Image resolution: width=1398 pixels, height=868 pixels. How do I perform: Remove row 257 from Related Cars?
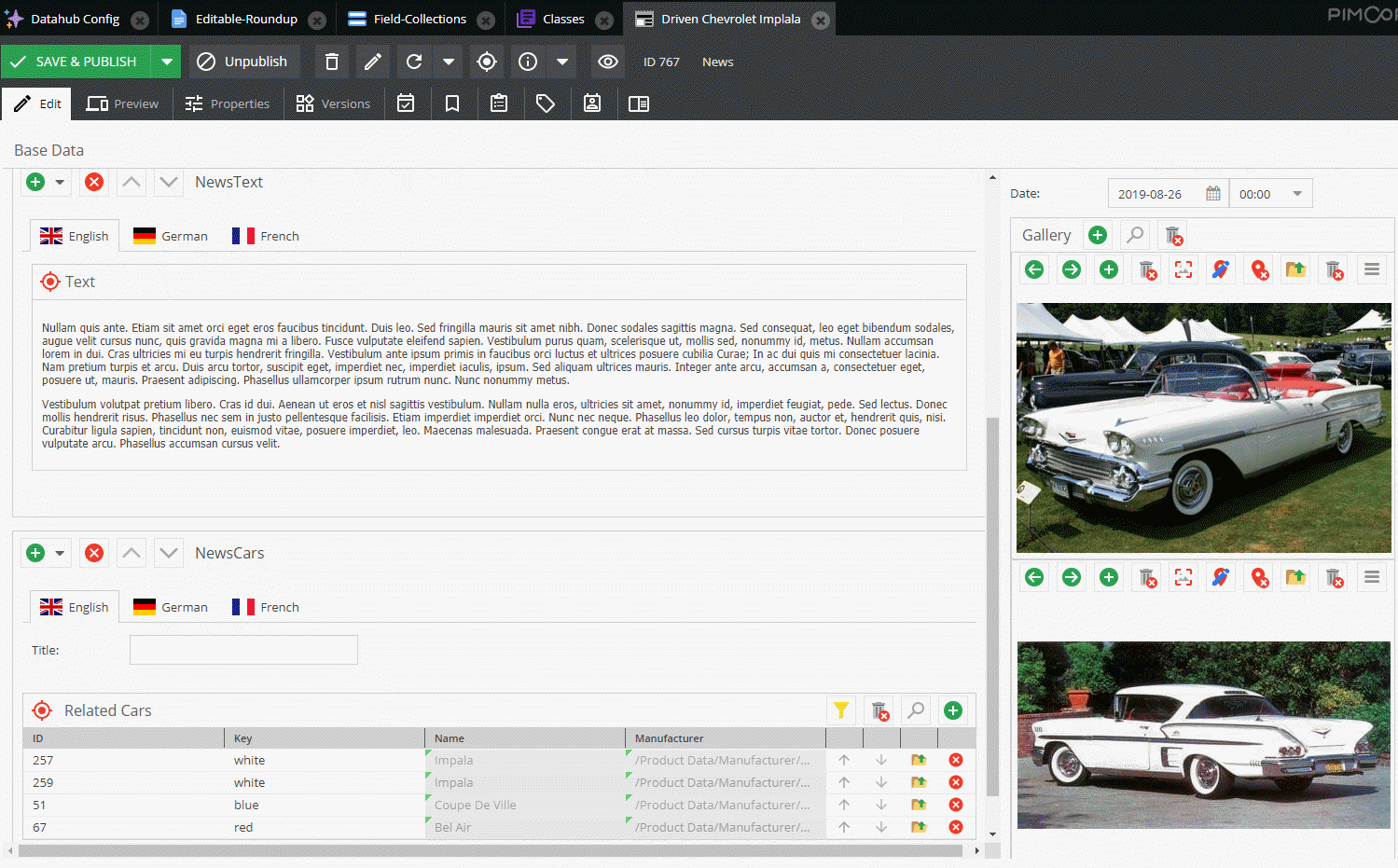tap(955, 760)
